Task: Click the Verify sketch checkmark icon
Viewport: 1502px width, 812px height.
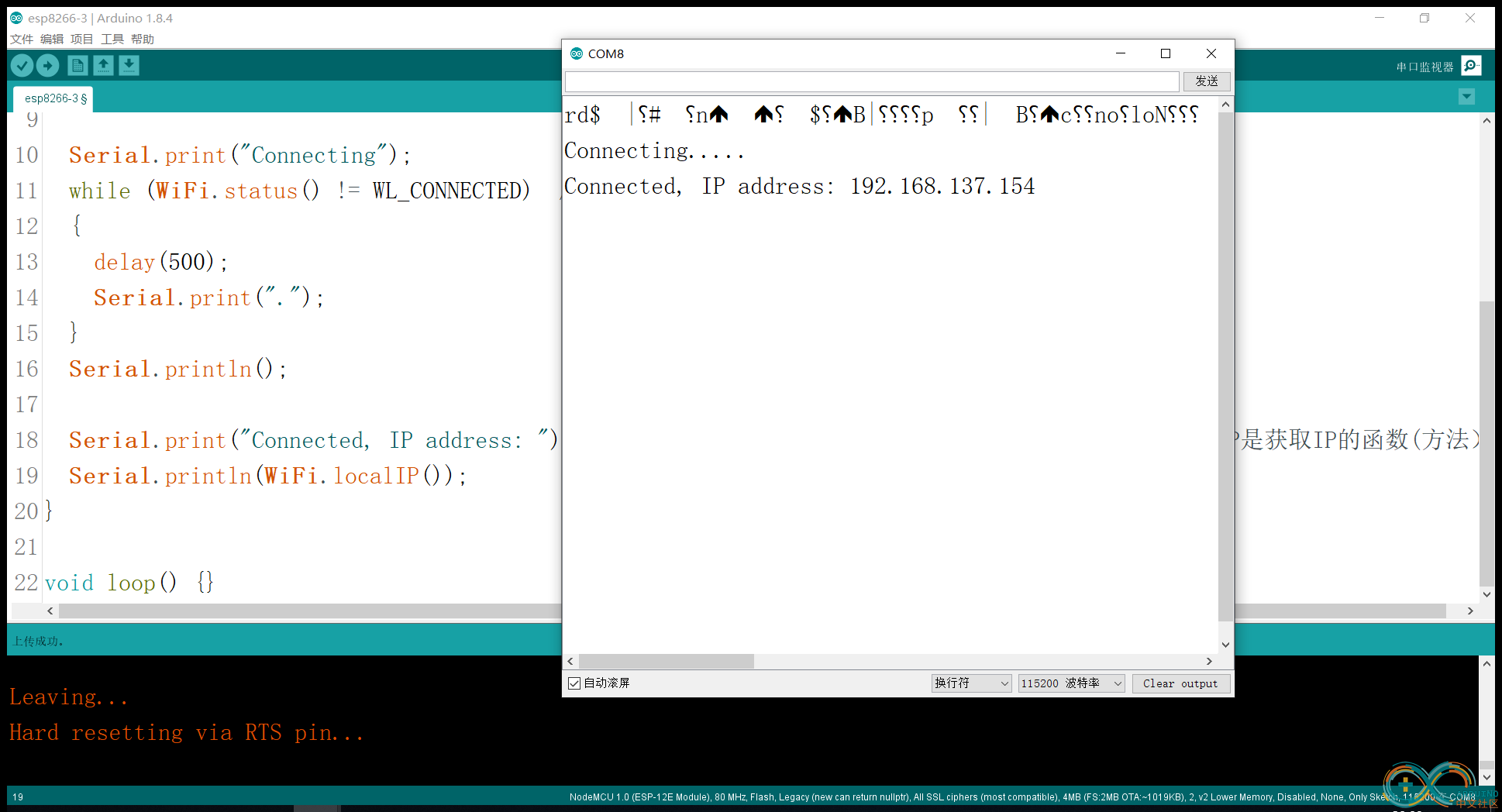Action: [22, 66]
